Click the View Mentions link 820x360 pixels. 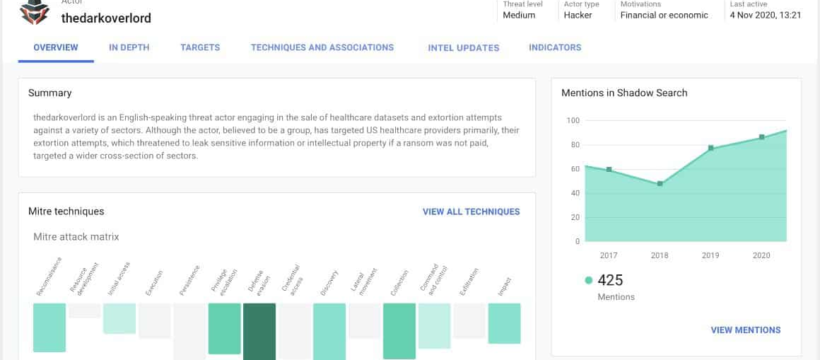pos(745,330)
